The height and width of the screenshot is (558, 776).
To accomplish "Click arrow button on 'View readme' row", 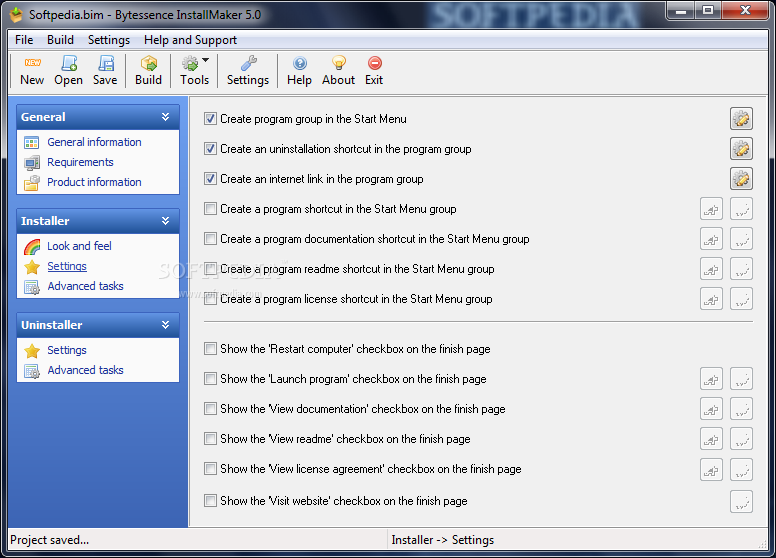I will pyautogui.click(x=711, y=439).
